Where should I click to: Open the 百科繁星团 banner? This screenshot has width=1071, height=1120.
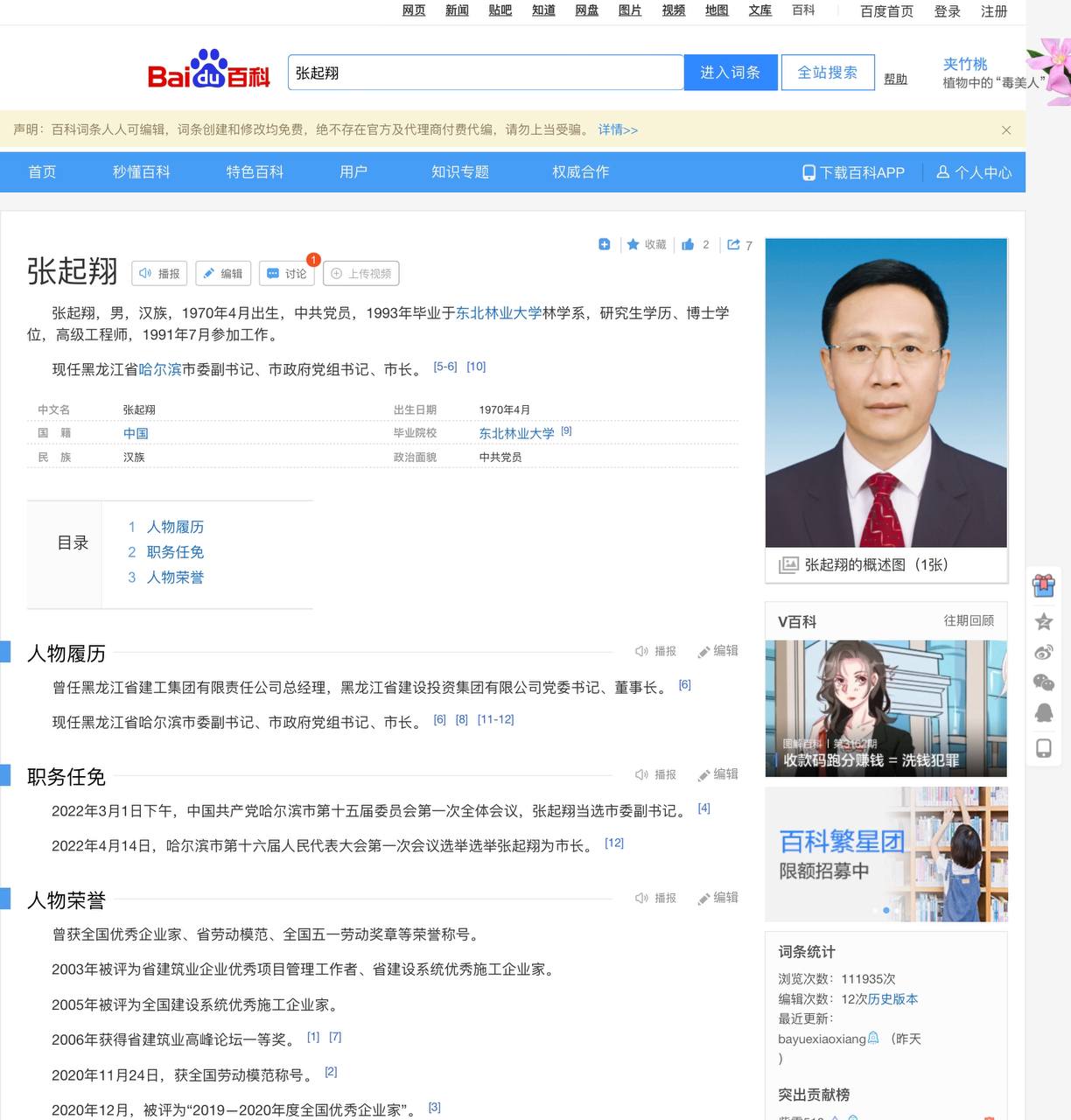(x=886, y=854)
